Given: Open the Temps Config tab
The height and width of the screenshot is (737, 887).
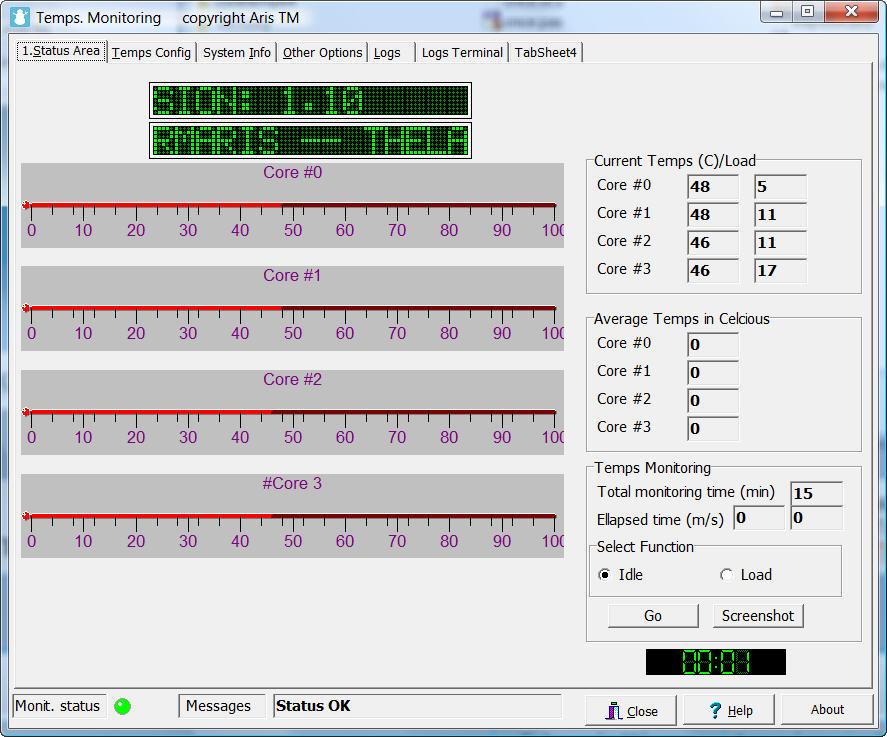Looking at the screenshot, I should point(151,53).
